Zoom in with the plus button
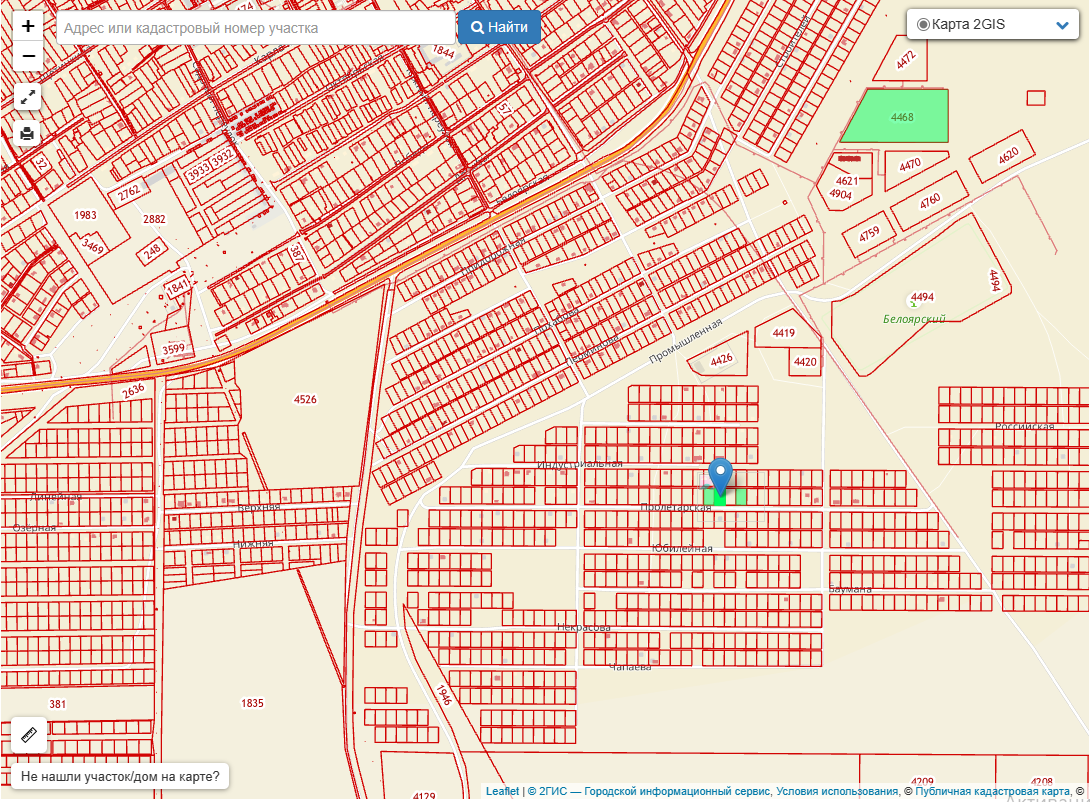The height and width of the screenshot is (802, 1090). [28, 26]
